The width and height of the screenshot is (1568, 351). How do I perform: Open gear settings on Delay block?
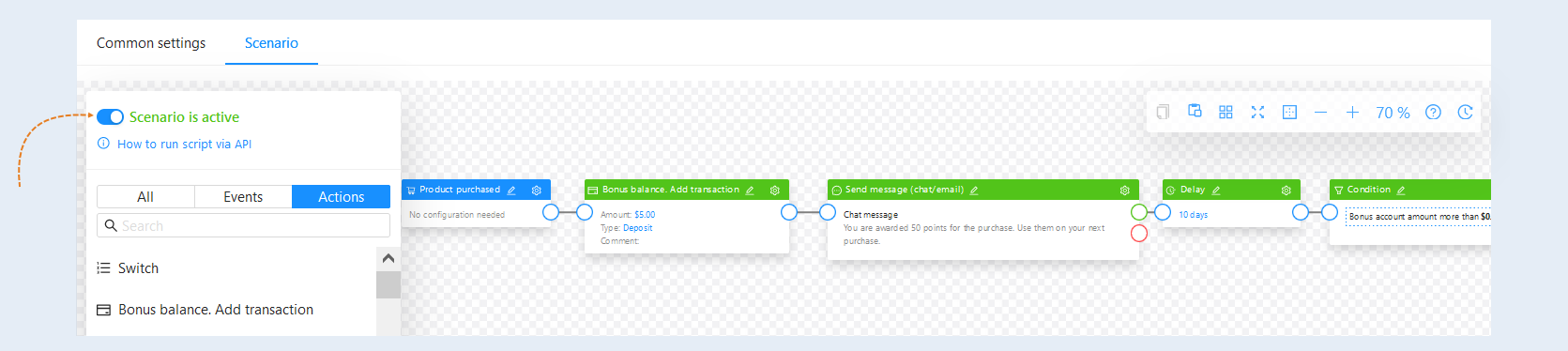click(1286, 190)
